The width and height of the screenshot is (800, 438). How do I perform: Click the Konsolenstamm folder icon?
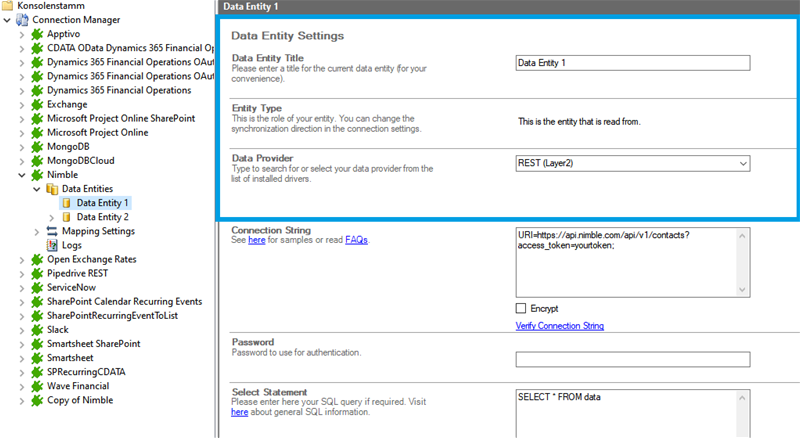tap(9, 5)
